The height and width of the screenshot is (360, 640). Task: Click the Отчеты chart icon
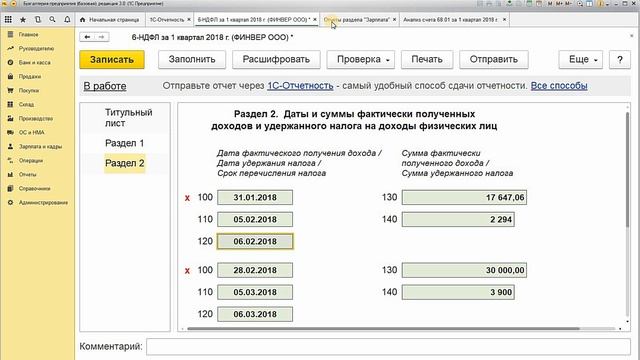(x=11, y=174)
